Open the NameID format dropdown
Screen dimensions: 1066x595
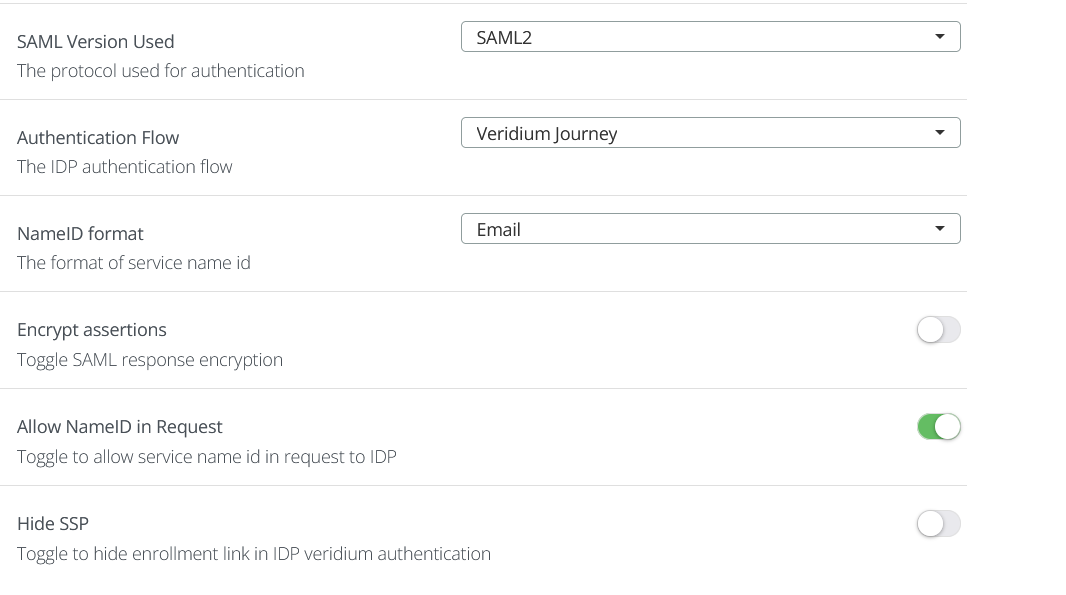pos(710,228)
